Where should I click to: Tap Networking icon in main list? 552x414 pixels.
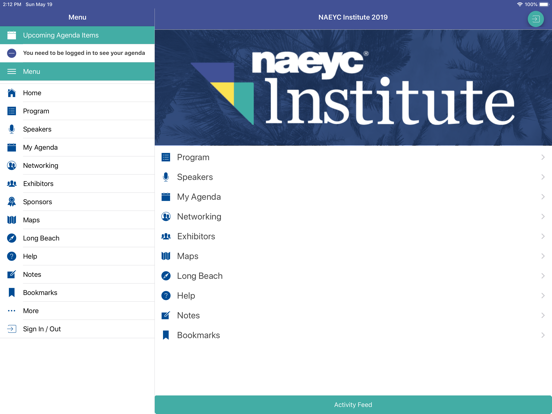pyautogui.click(x=166, y=217)
